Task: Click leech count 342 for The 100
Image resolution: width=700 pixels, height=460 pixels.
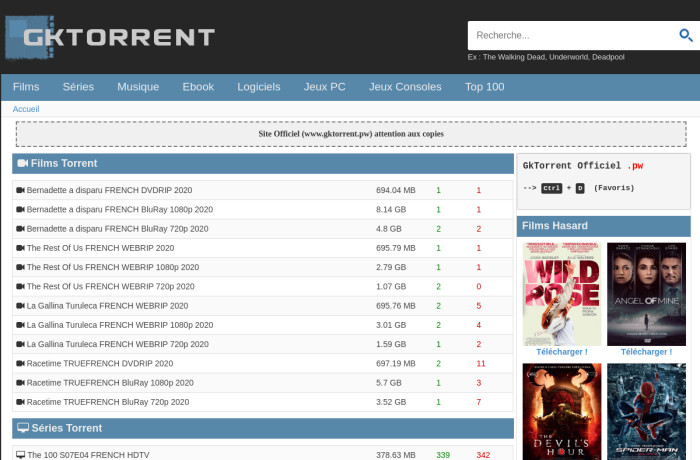Action: pos(483,455)
